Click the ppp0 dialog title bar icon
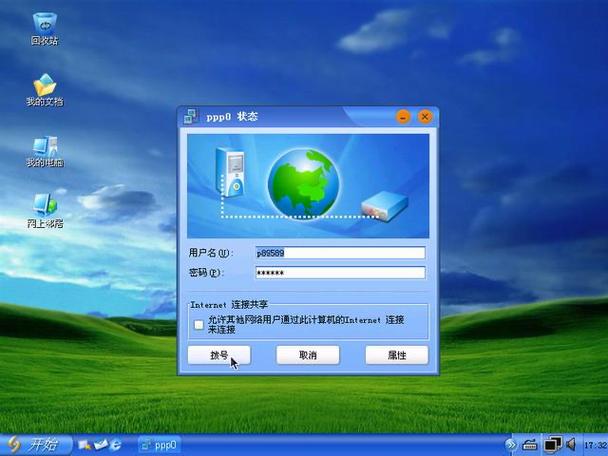This screenshot has height=456, width=608. click(190, 117)
